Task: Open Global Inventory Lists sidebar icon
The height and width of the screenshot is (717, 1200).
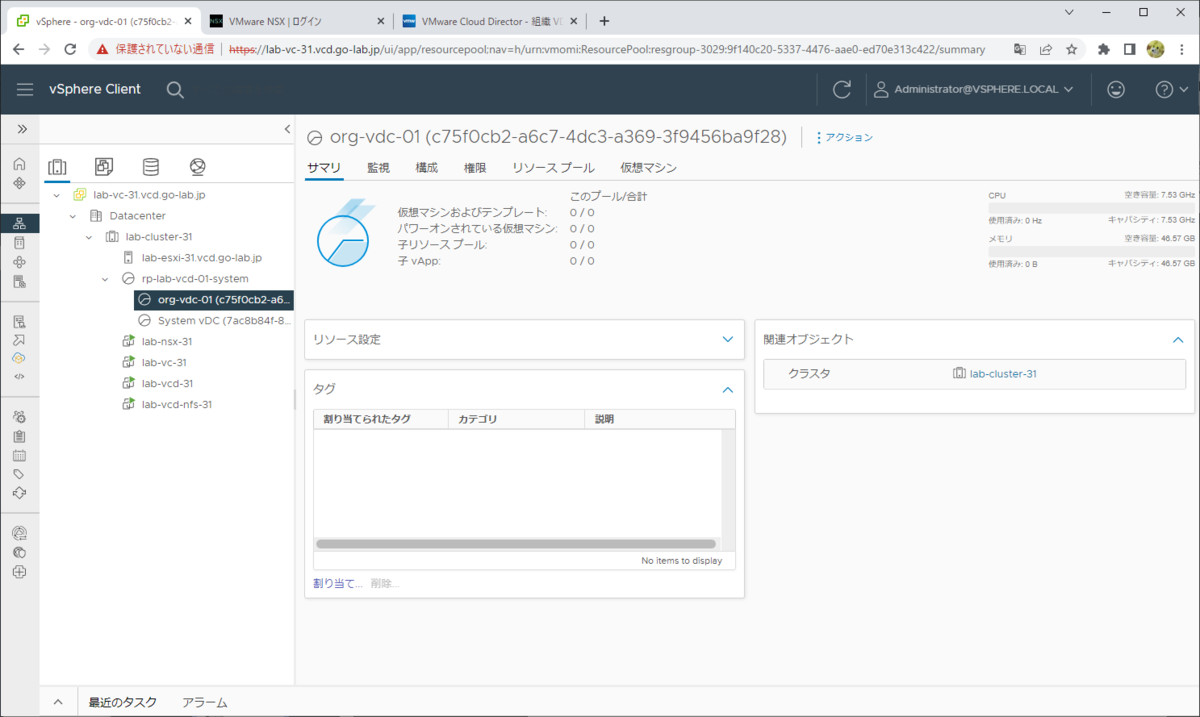Action: [19, 282]
